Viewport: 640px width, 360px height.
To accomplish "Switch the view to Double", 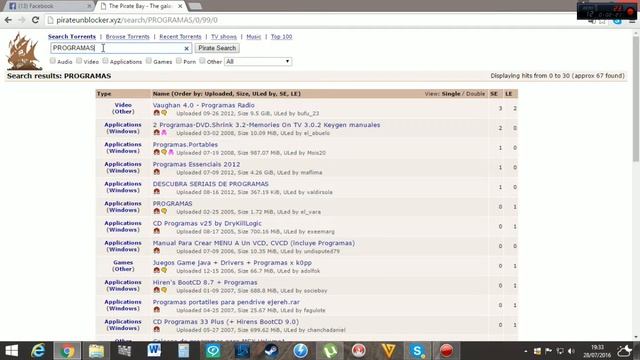I will point(476,94).
